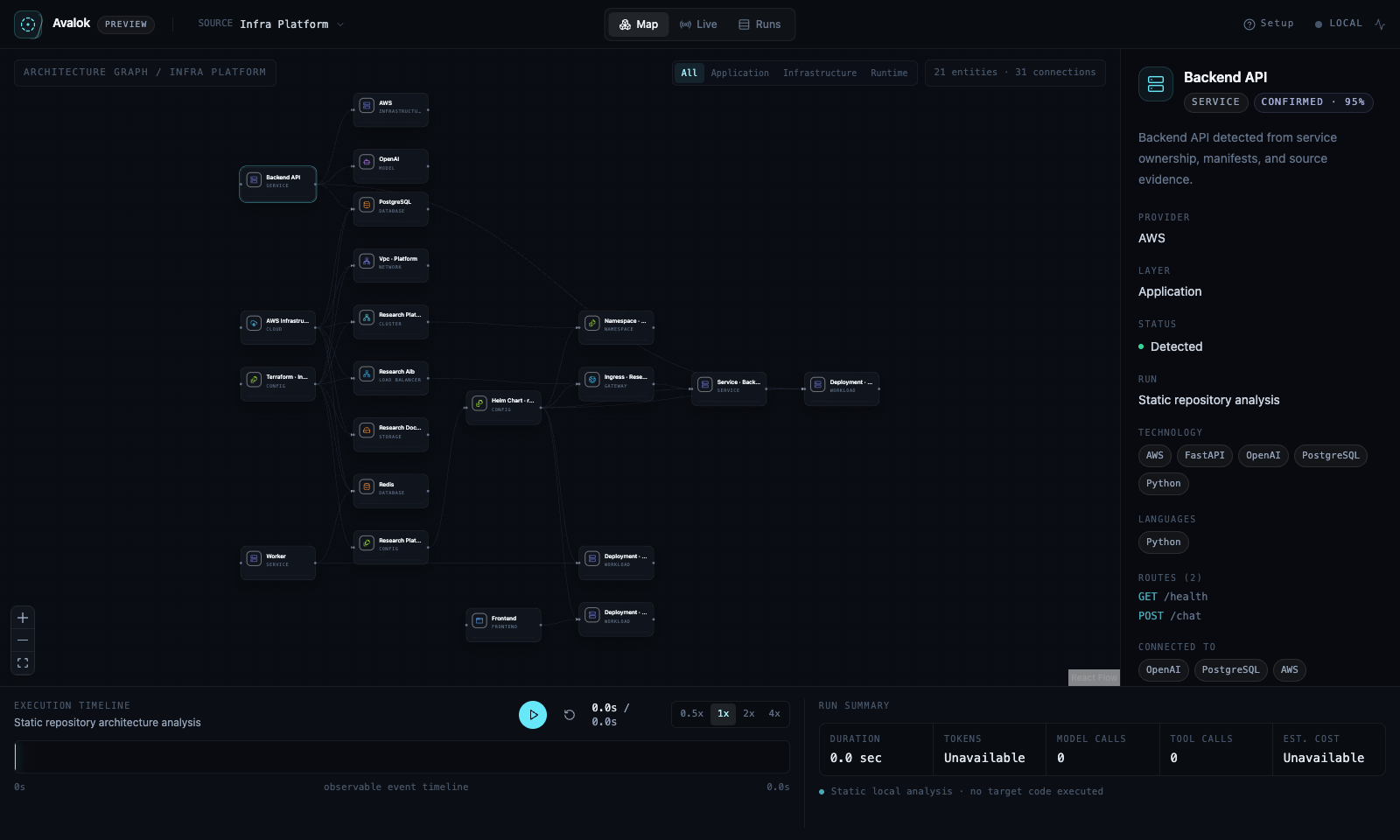Viewport: 1400px width, 840px height.
Task: Select the OpenAI model node icon
Action: pyautogui.click(x=367, y=162)
